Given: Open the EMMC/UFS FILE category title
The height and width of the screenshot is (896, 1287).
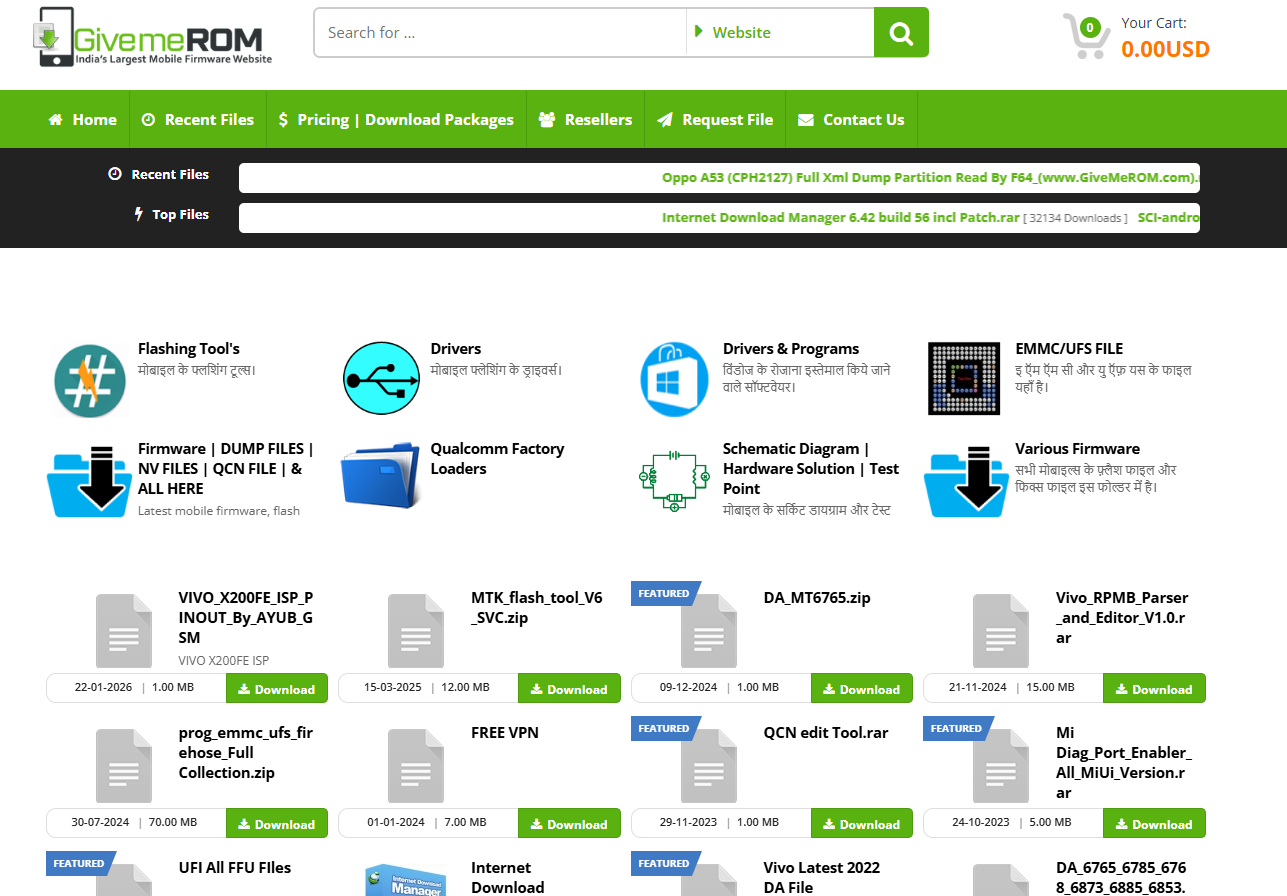Looking at the screenshot, I should click(x=1069, y=349).
